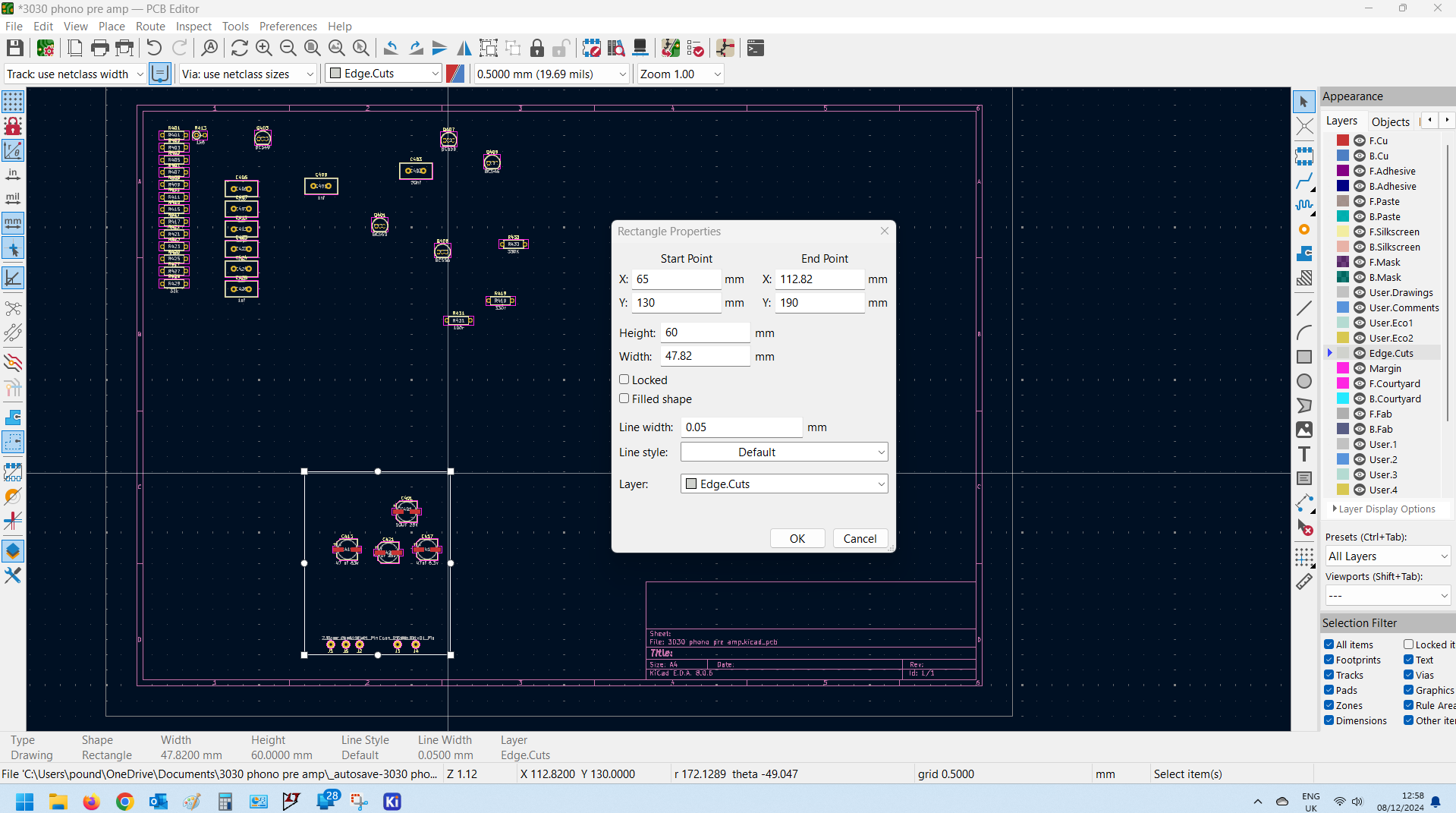Click B.Courtyard cyan color swatch
Screen dimensions: 1456x813
1343,399
